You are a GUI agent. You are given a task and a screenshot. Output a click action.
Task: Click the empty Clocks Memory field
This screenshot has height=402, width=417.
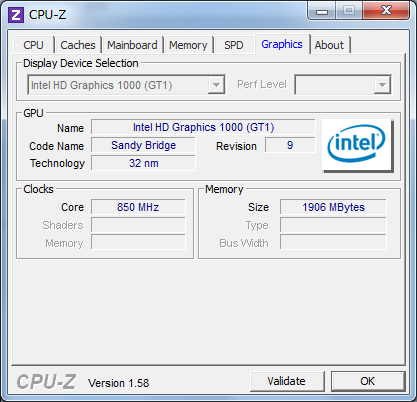tap(138, 243)
